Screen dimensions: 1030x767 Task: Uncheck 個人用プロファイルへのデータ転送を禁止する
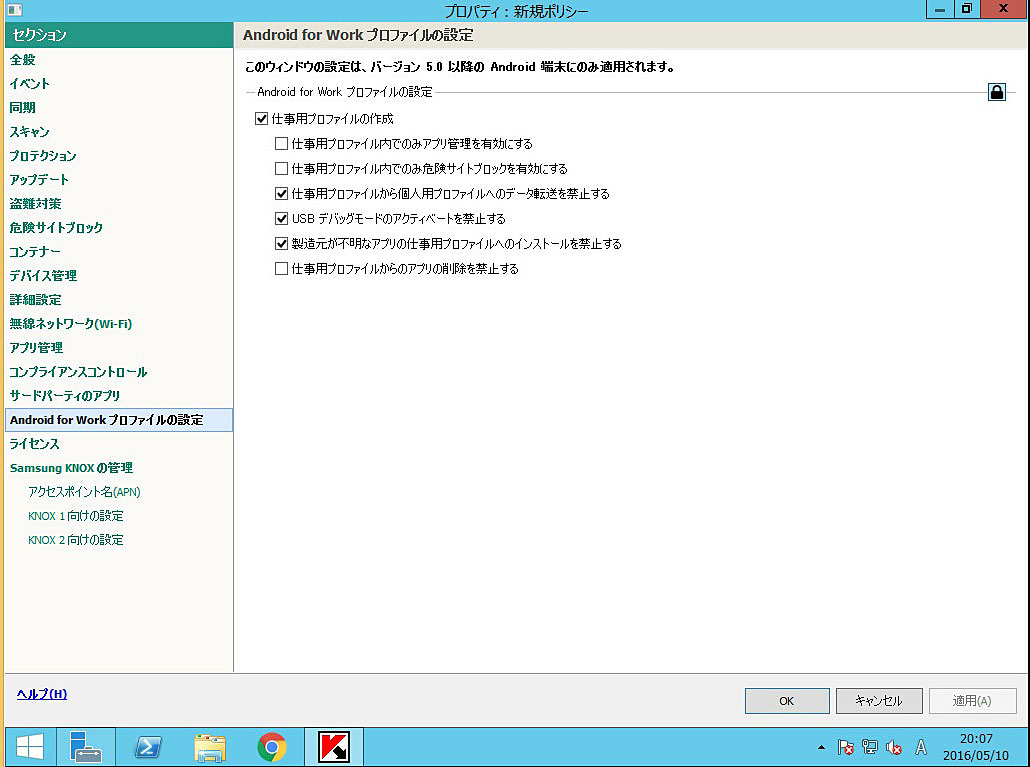click(281, 194)
